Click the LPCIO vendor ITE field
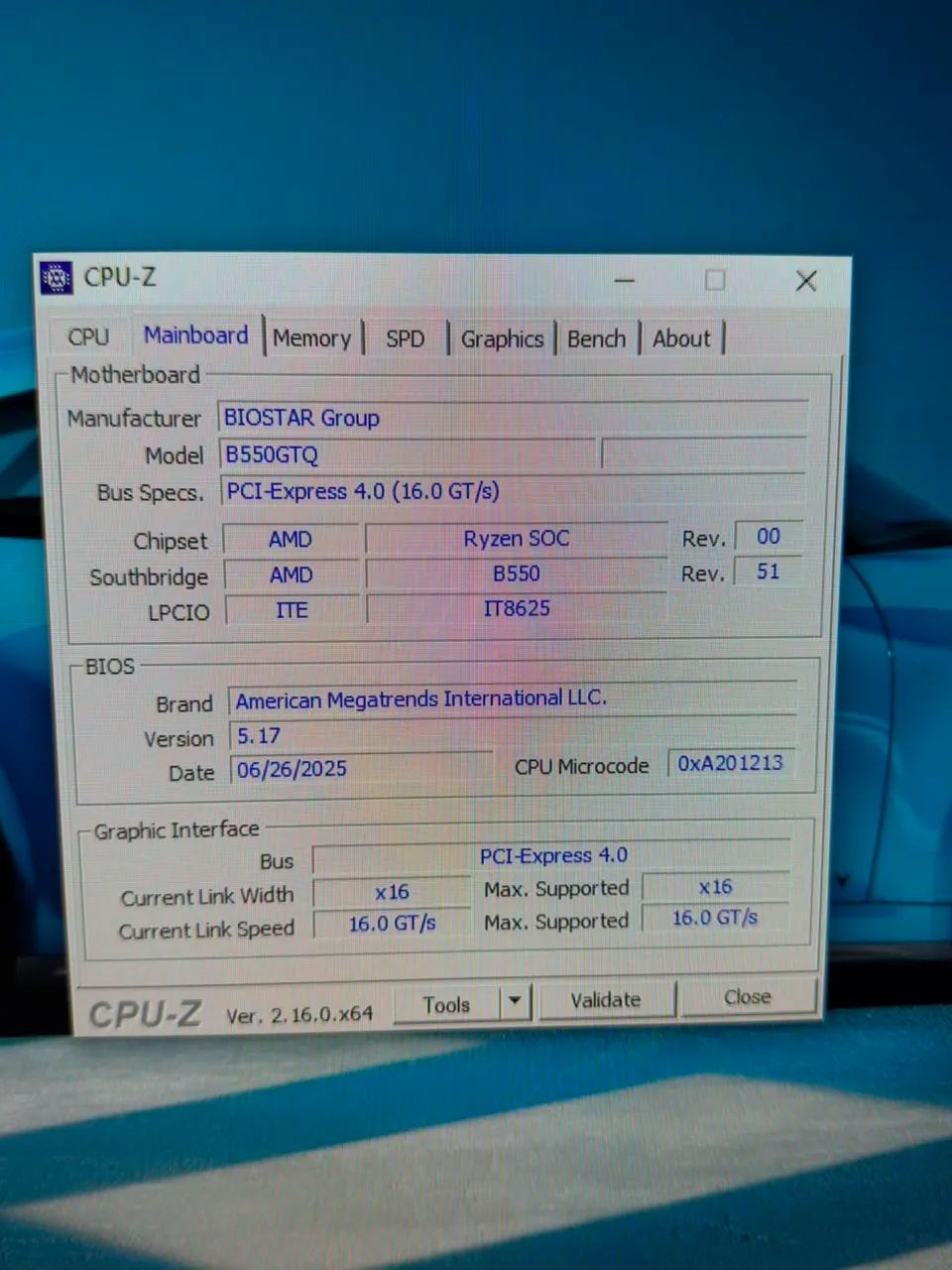Image resolution: width=952 pixels, height=1270 pixels. (292, 609)
